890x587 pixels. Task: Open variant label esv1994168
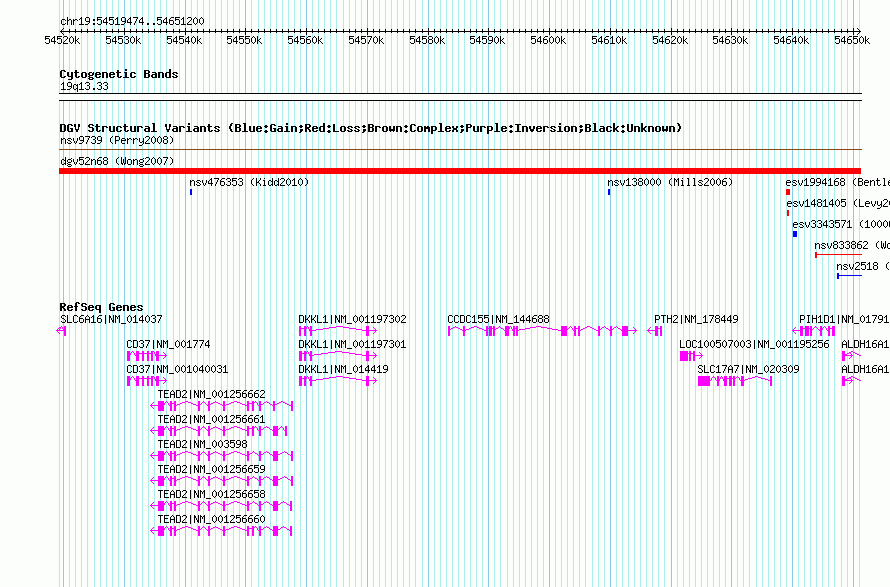[x=838, y=183]
